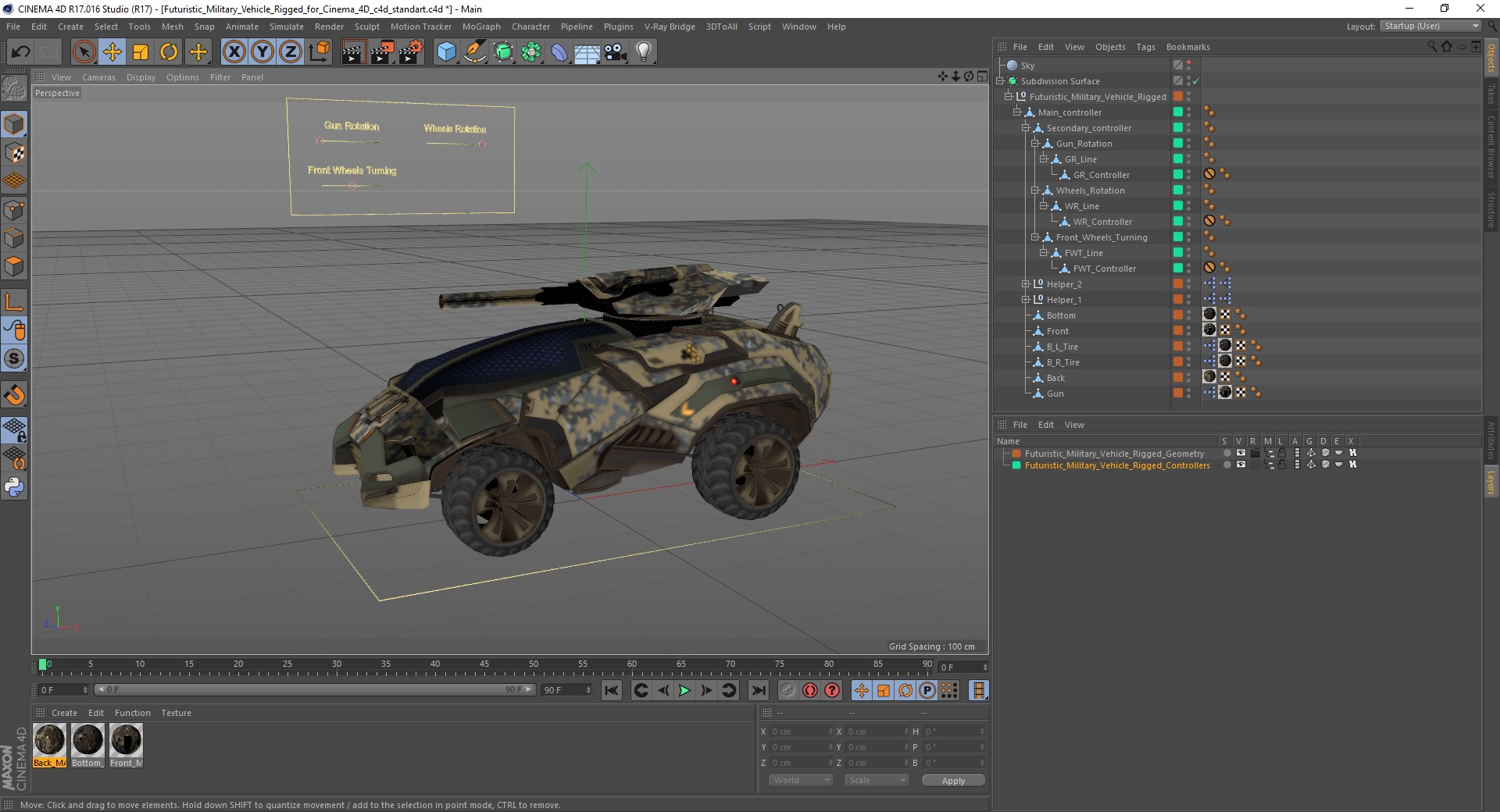1500x812 pixels.
Task: Click Record Active Objects button
Action: (788, 690)
